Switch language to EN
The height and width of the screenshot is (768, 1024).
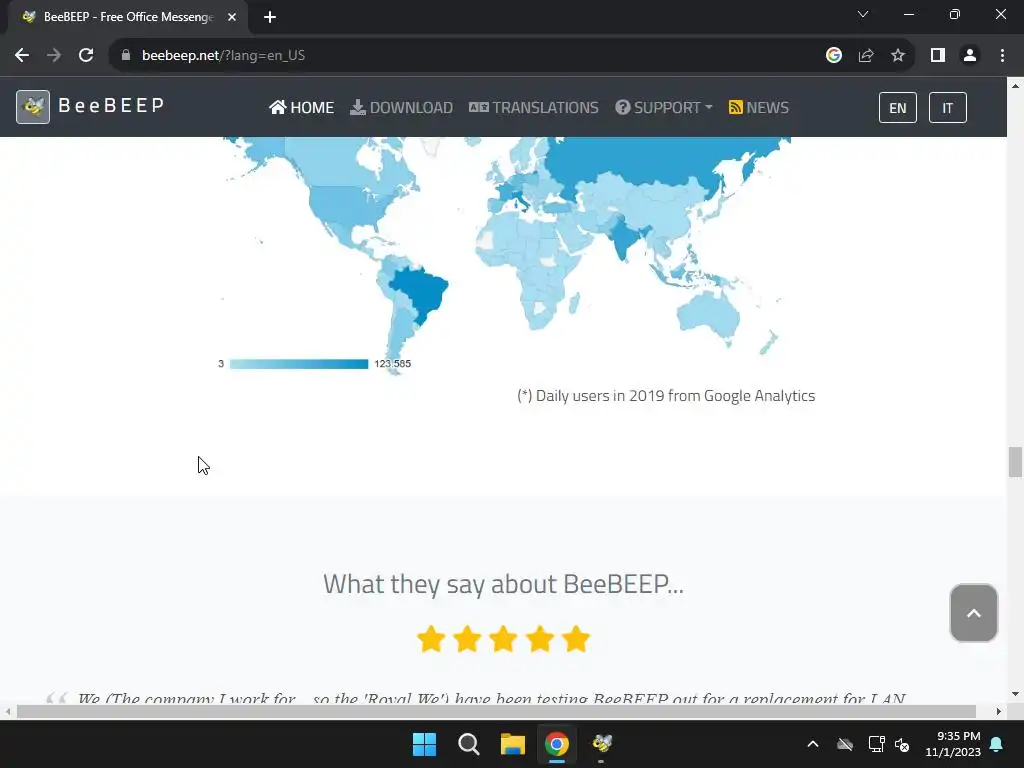[898, 108]
